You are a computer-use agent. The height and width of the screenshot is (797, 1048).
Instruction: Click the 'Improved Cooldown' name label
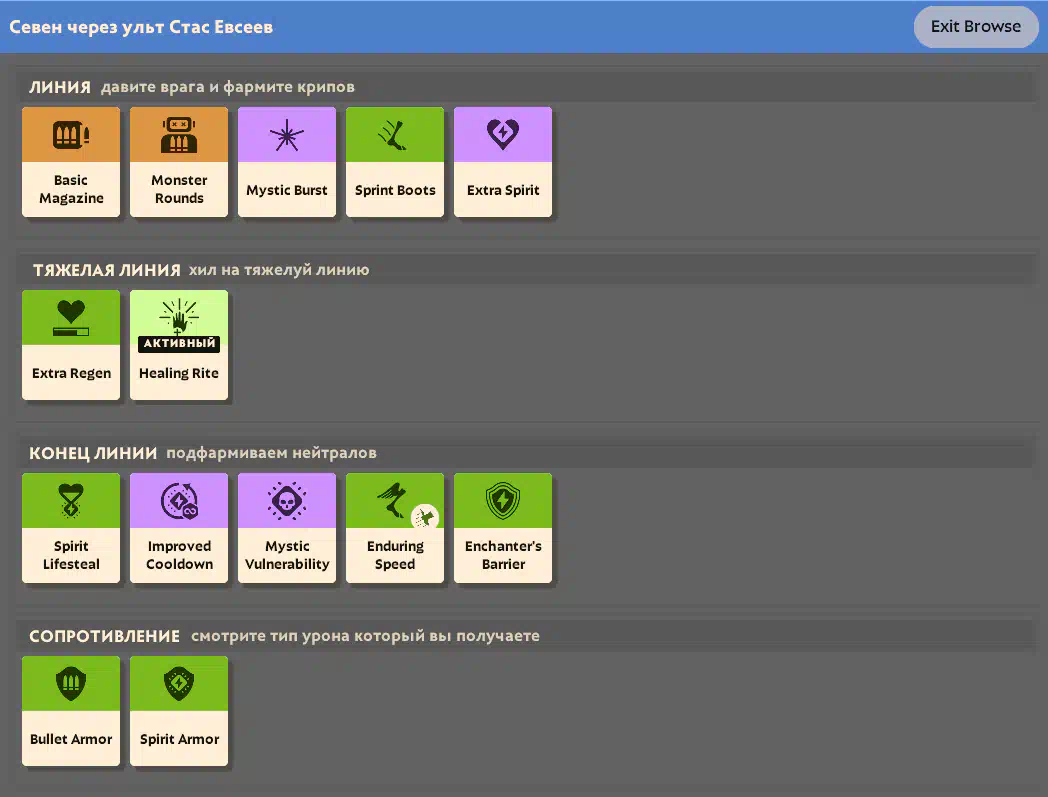pyautogui.click(x=179, y=555)
